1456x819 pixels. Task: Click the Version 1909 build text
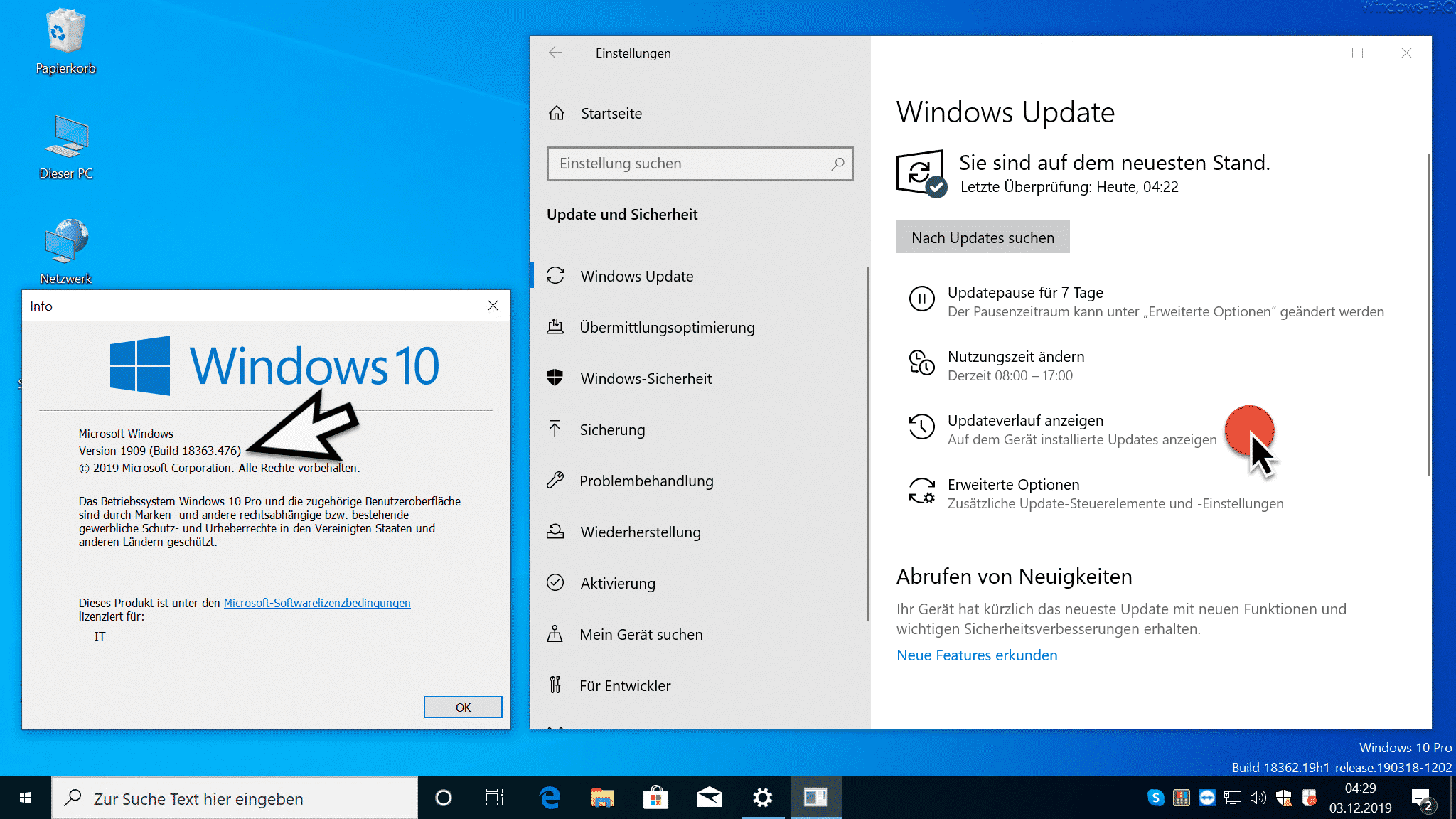tap(160, 451)
